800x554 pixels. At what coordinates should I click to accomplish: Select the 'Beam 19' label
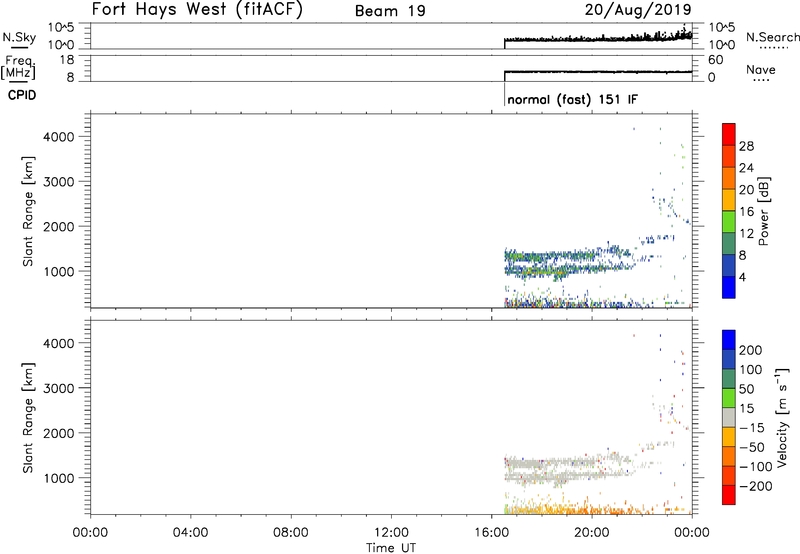(390, 11)
